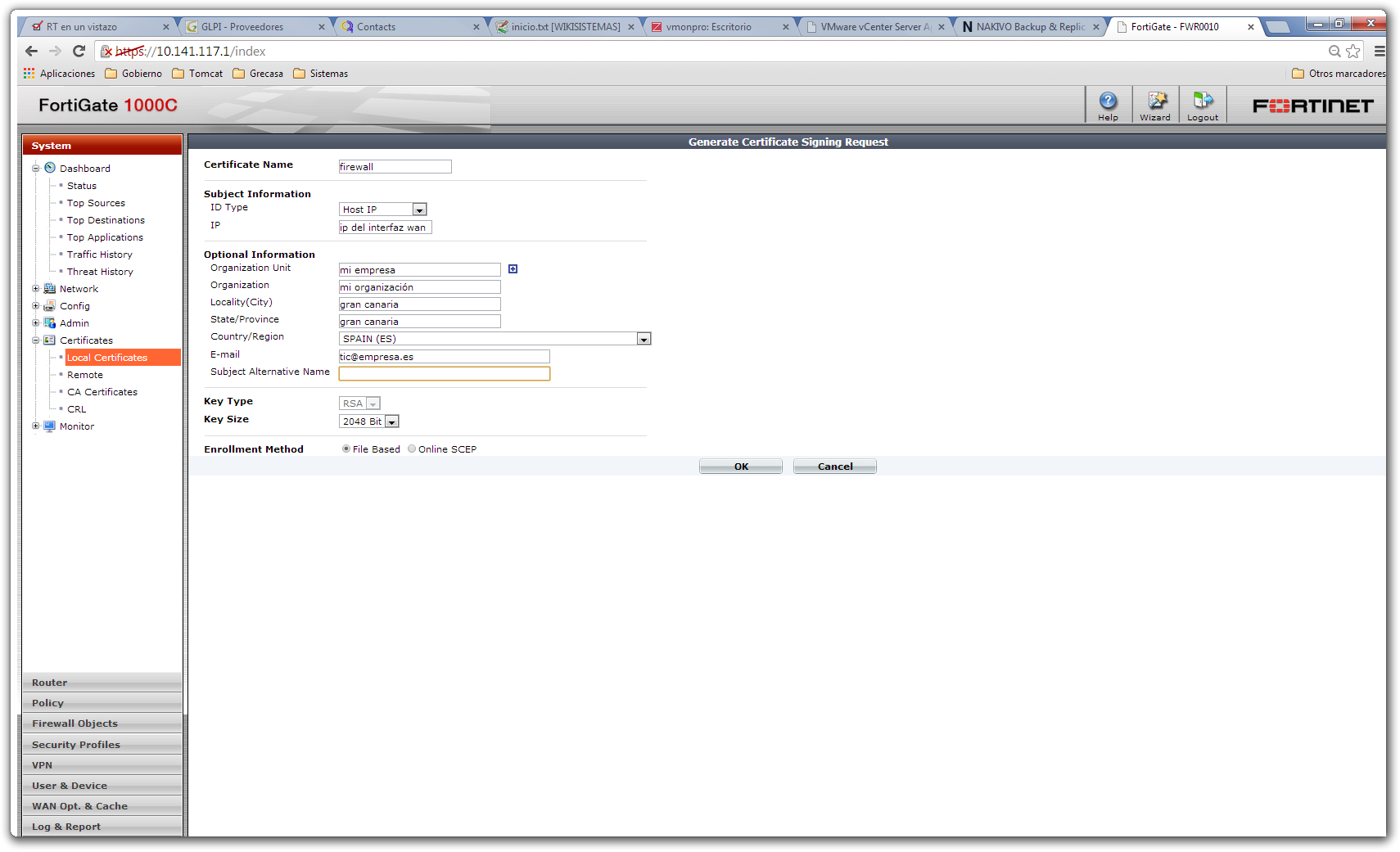
Task: Open the Aplicaciones apps grid icon
Action: [29, 74]
